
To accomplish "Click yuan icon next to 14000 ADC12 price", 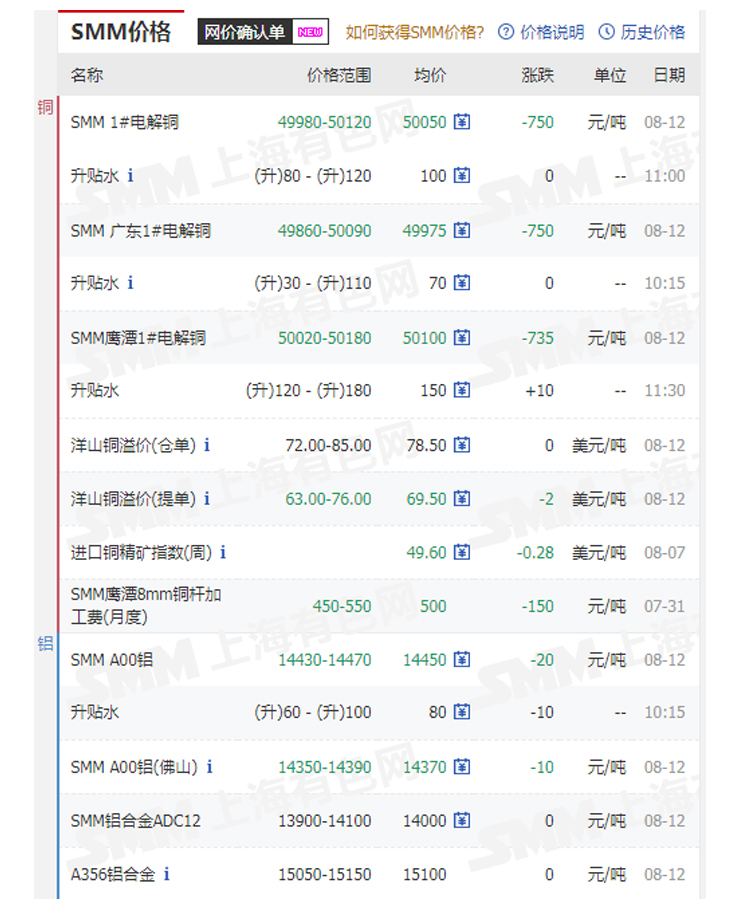I will [461, 821].
